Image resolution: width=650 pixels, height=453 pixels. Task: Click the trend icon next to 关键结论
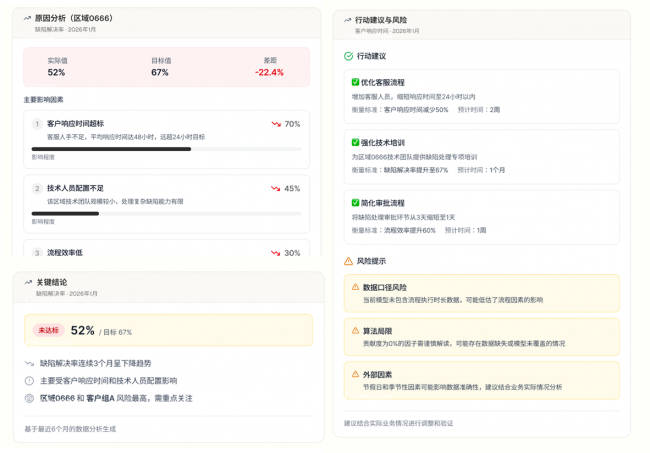(x=27, y=283)
